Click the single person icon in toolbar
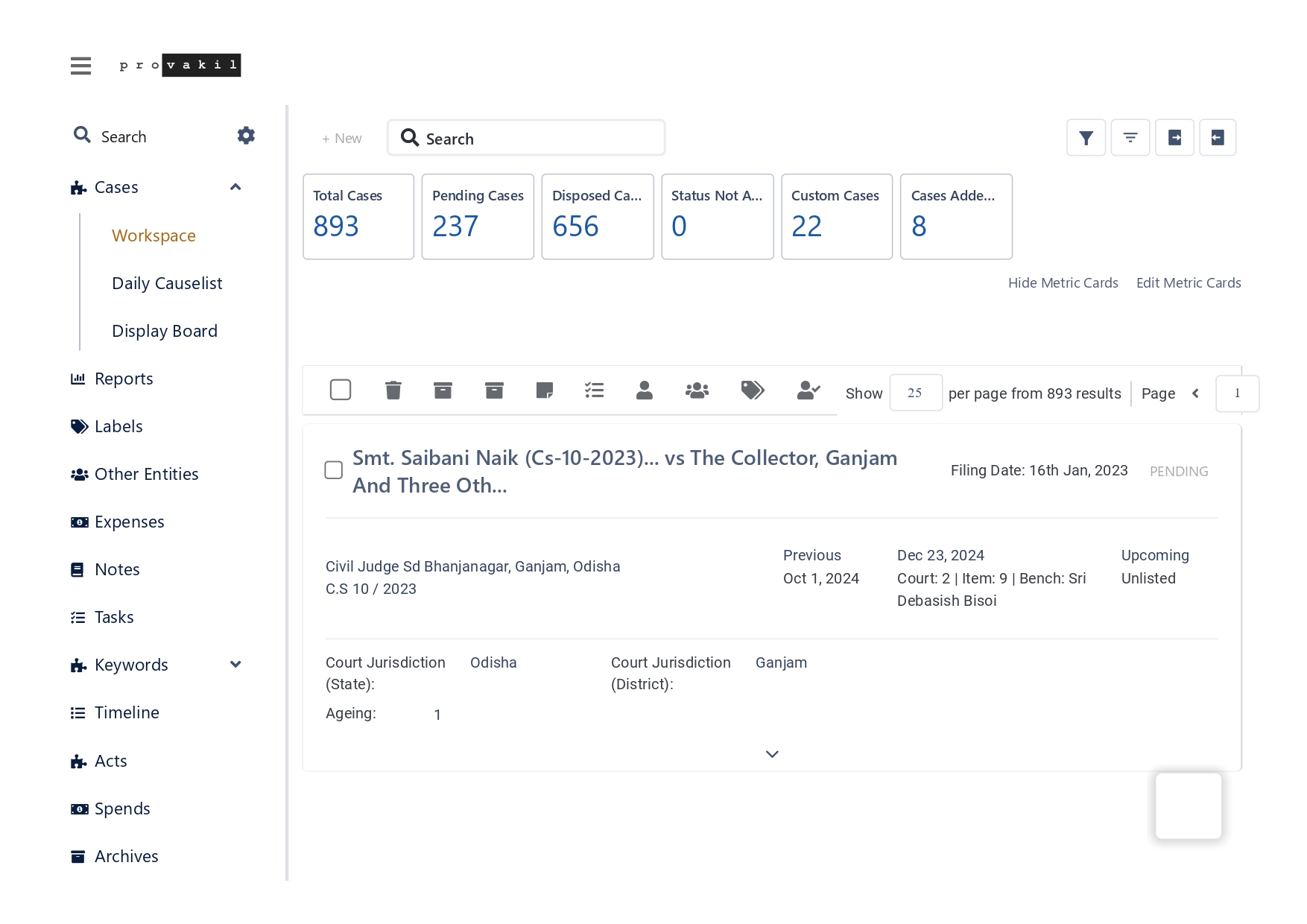Viewport: 1307px width, 924px height. 645,390
